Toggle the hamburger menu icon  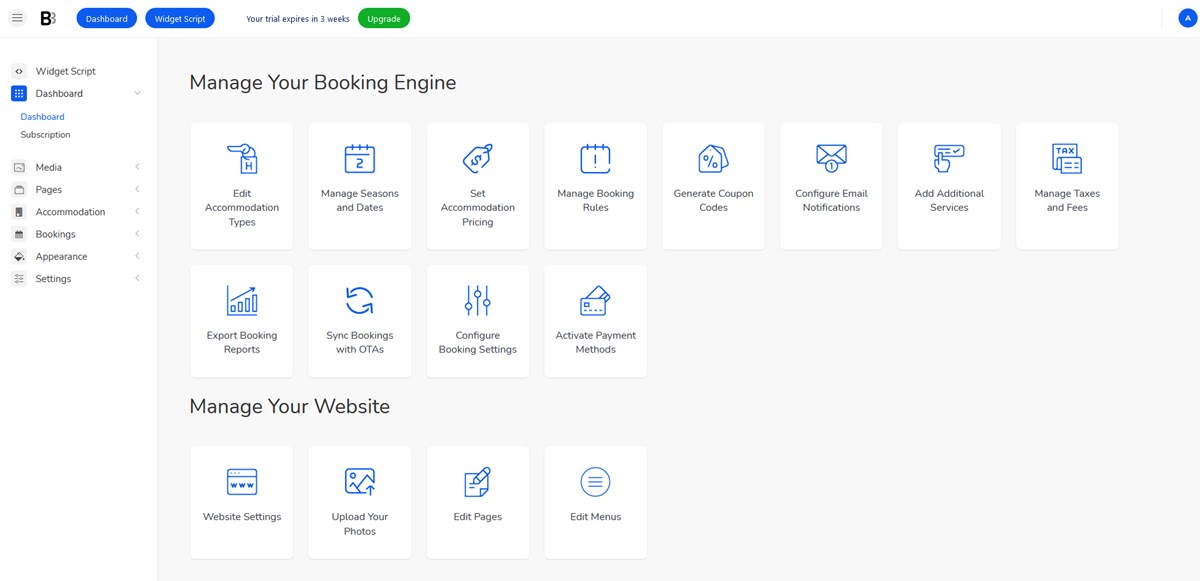click(17, 18)
